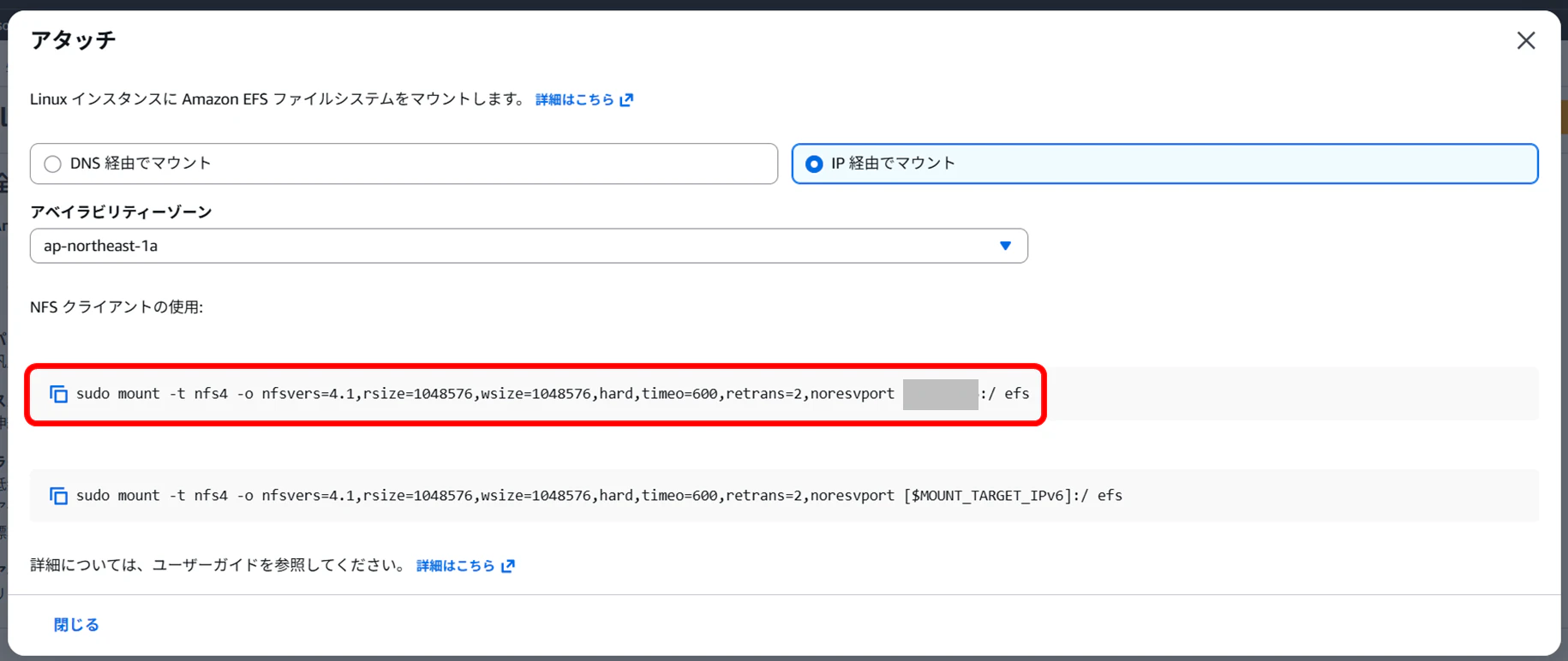This screenshot has width=1568, height=661.
Task: Open 詳細はこちら link beside the EFS description
Action: coord(584,99)
